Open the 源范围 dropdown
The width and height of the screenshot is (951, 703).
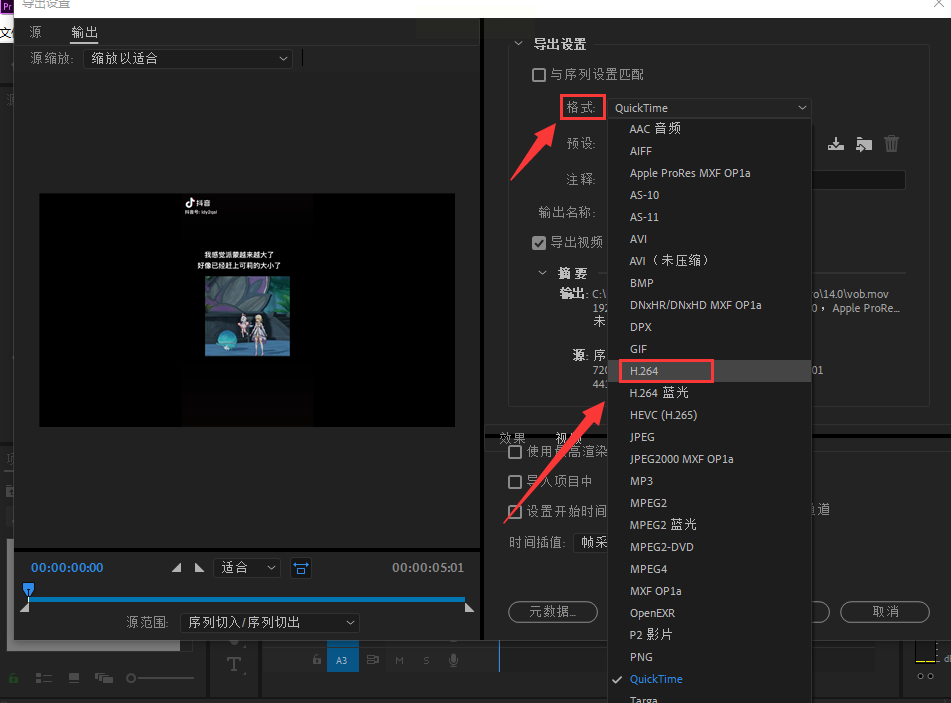[269, 622]
